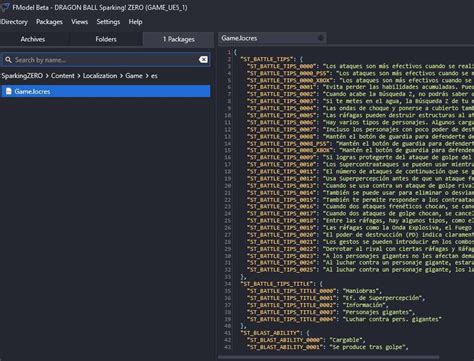
Task: Click the "Ef. de Superpercepción" value
Action: [x=383, y=298]
